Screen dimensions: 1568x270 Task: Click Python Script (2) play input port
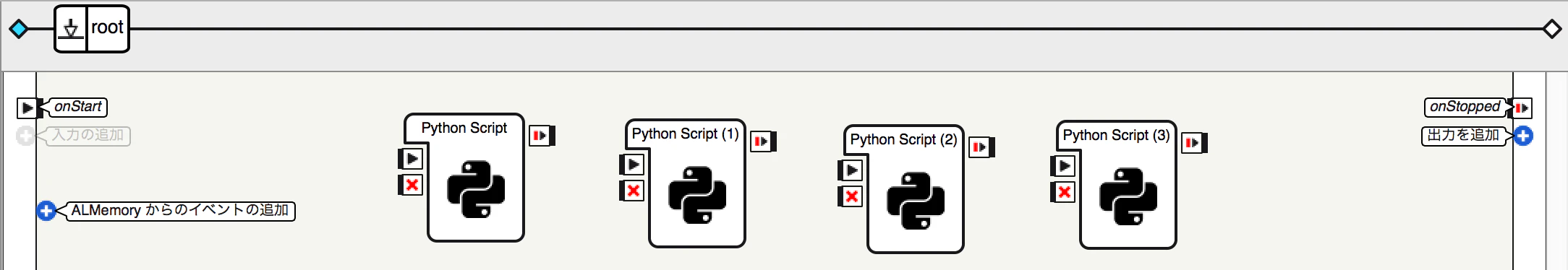coord(851,170)
